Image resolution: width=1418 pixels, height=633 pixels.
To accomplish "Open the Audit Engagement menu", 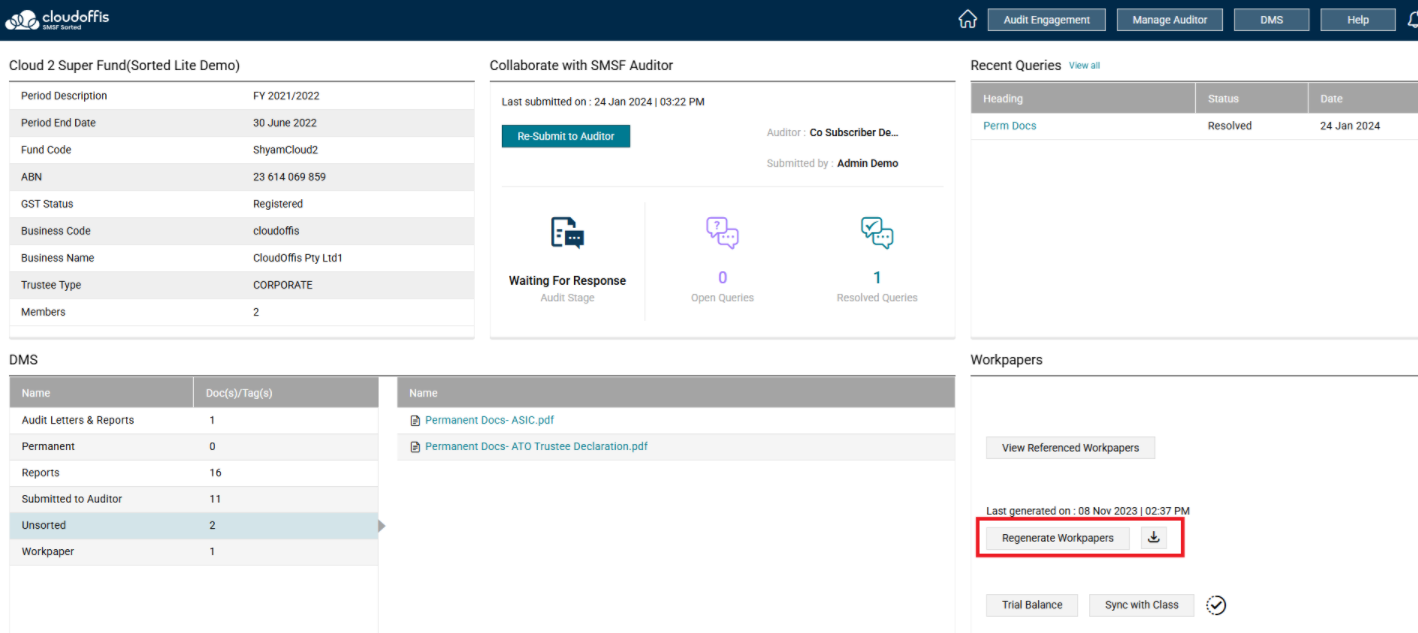I will [1047, 20].
